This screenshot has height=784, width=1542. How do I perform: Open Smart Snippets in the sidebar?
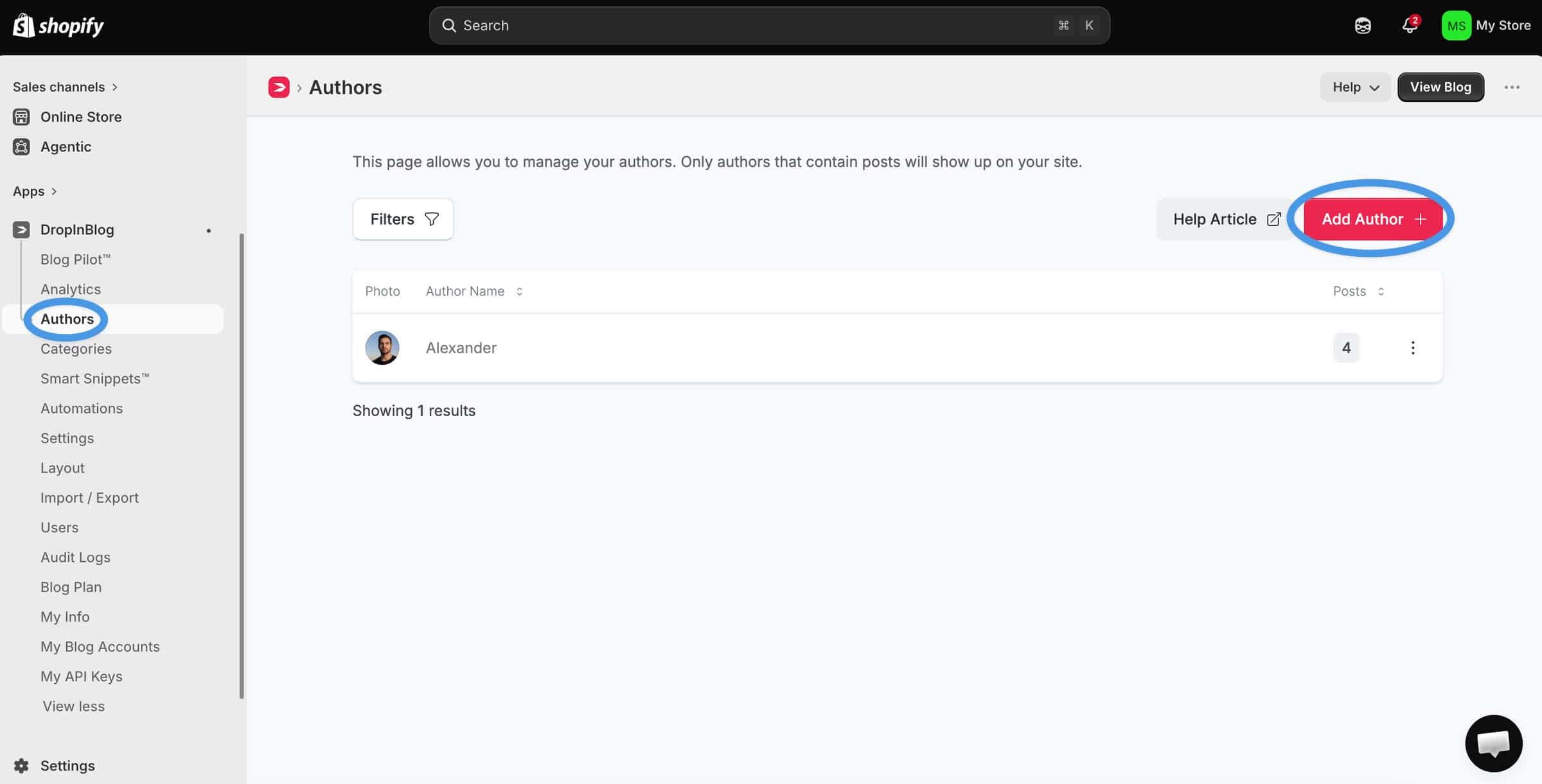pyautogui.click(x=94, y=379)
